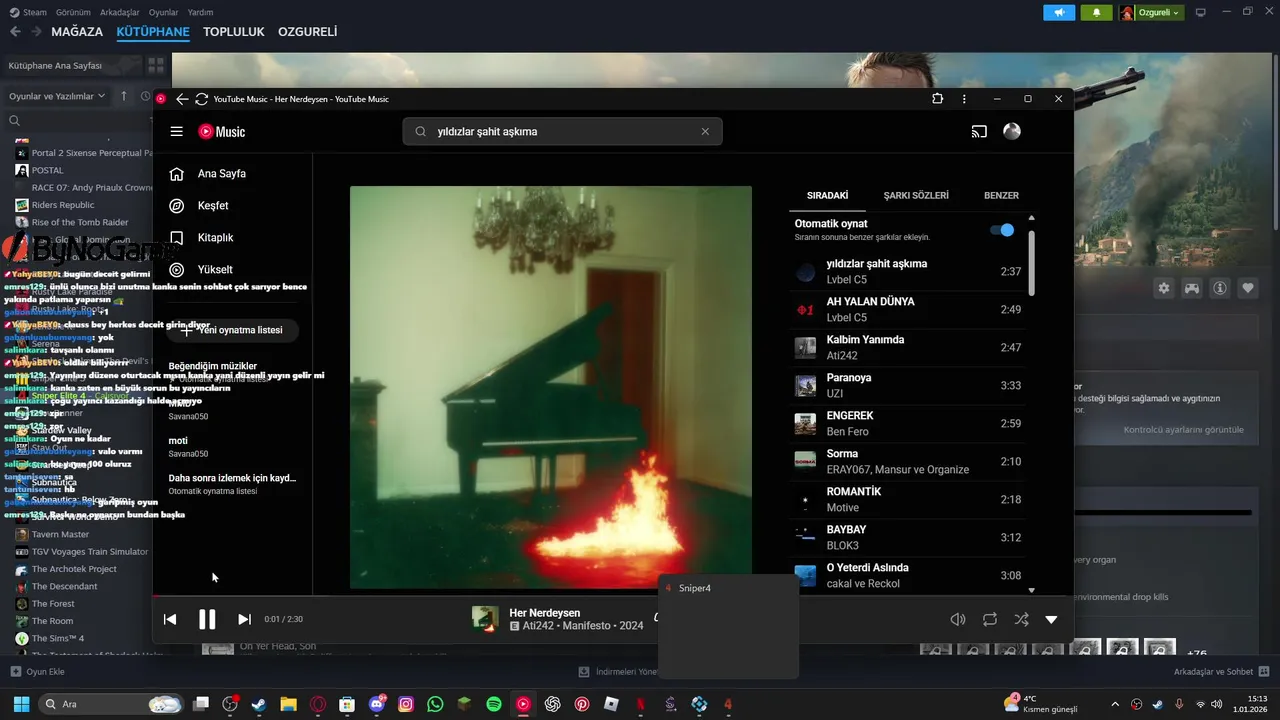Pause the current song
1280x720 pixels.
pyautogui.click(x=207, y=619)
